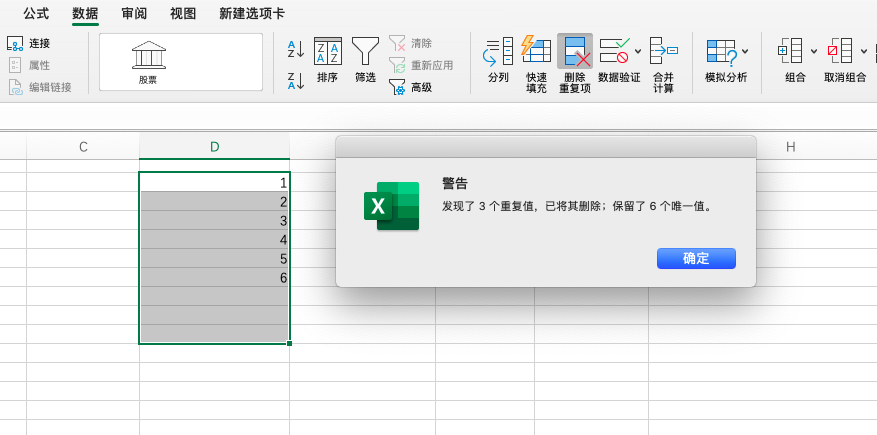Click the 清除 filter icon
The width and height of the screenshot is (877, 435).
[x=397, y=43]
